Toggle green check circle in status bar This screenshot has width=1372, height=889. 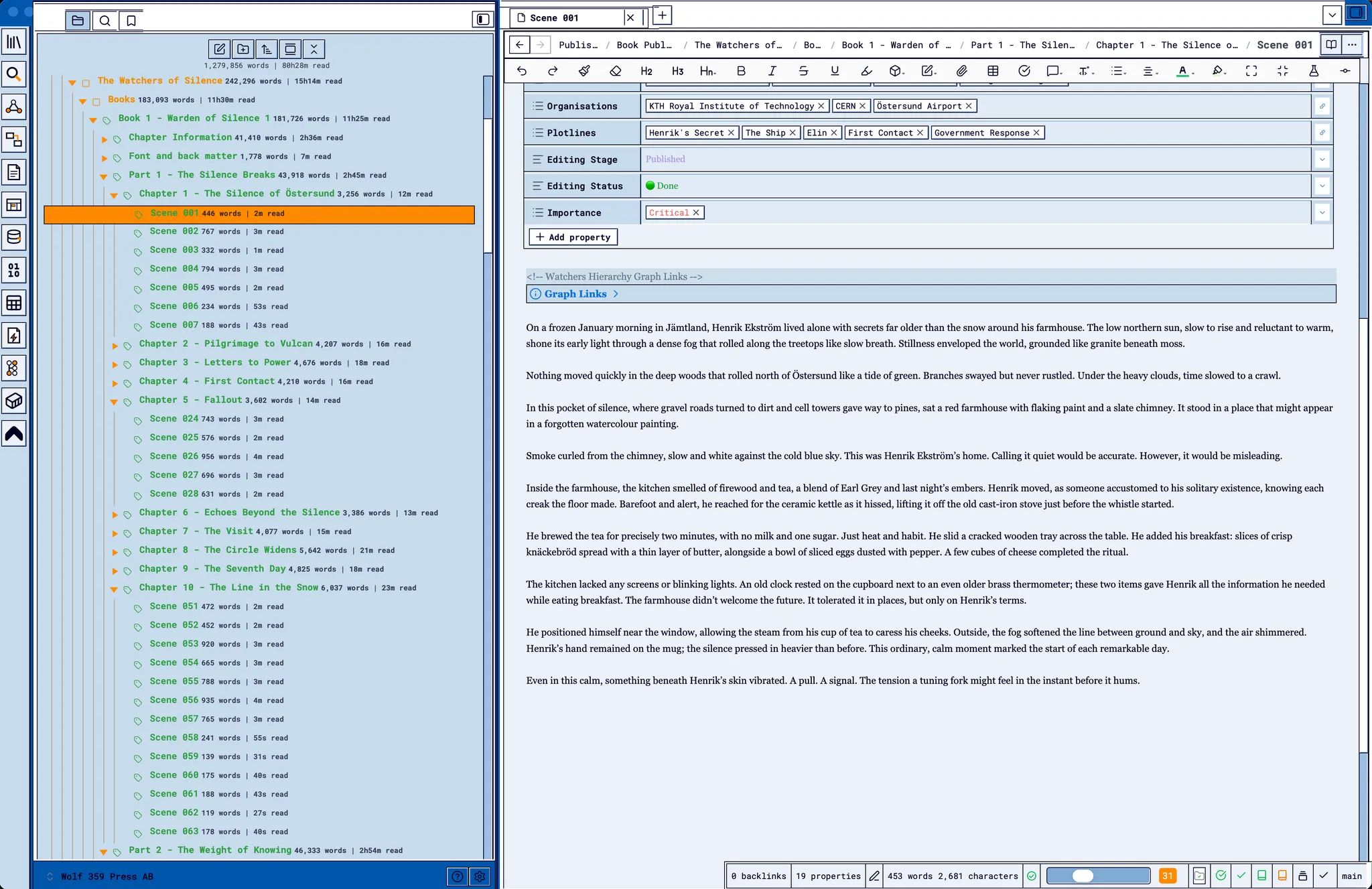click(1221, 876)
